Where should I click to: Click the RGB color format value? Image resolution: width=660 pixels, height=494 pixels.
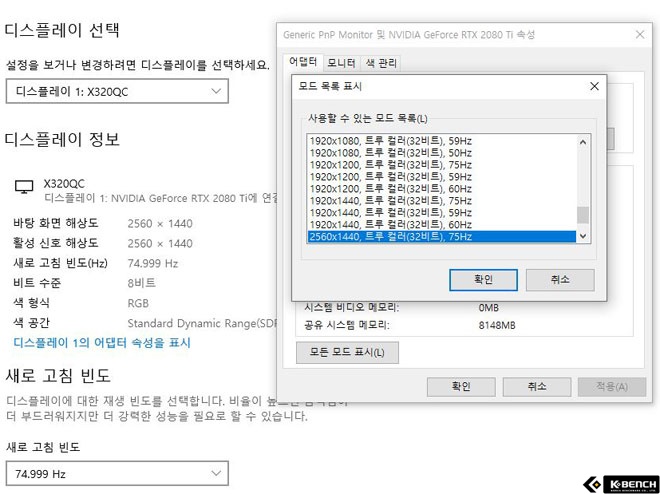click(x=138, y=303)
